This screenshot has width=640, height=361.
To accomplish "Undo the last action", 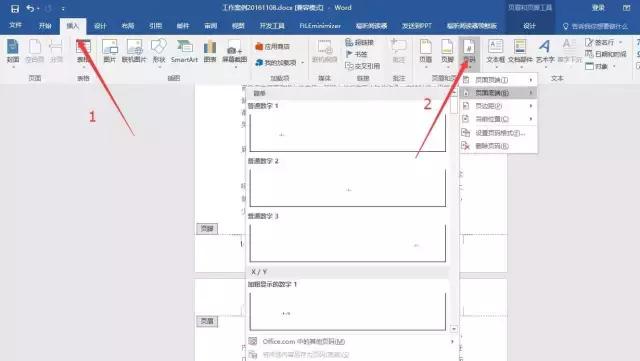I will (30, 8).
